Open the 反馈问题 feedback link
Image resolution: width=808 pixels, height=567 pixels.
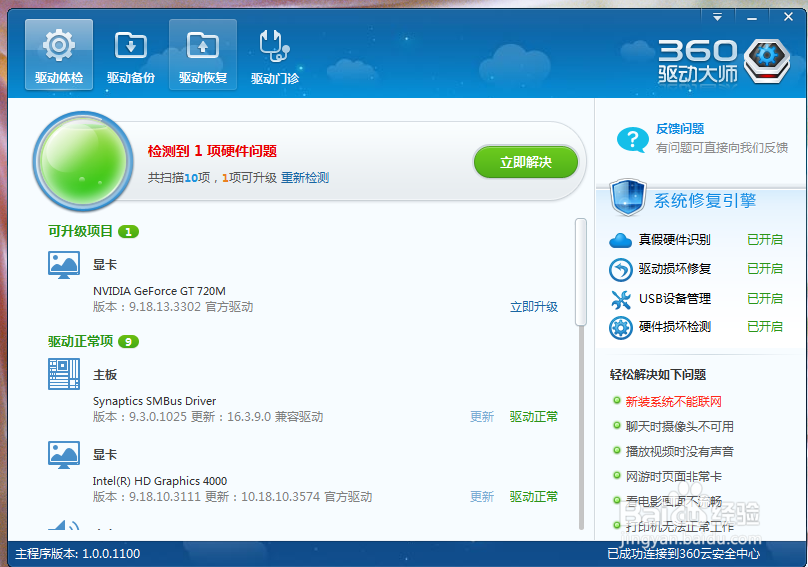pyautogui.click(x=680, y=129)
